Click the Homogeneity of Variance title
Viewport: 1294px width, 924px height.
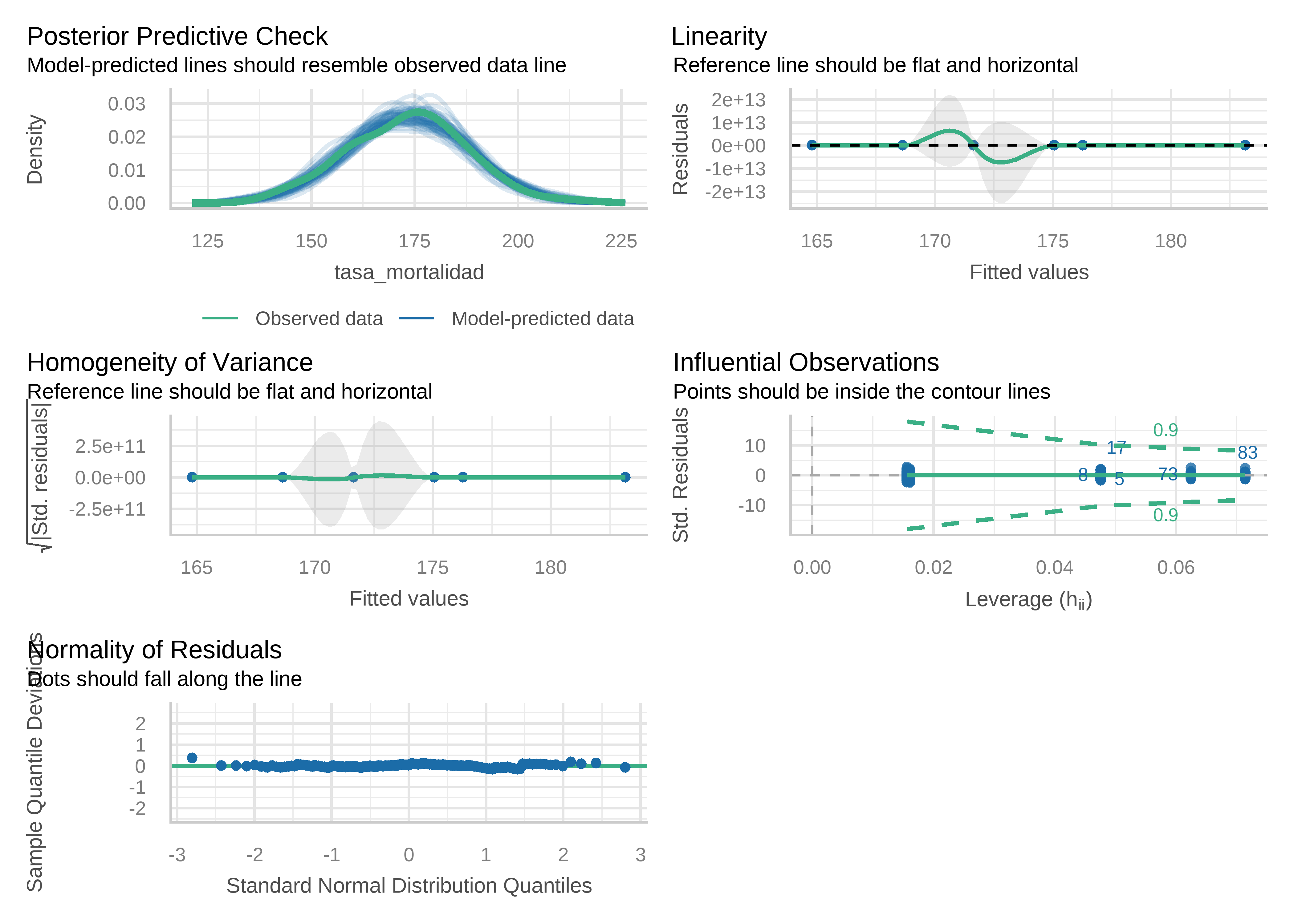pos(169,363)
